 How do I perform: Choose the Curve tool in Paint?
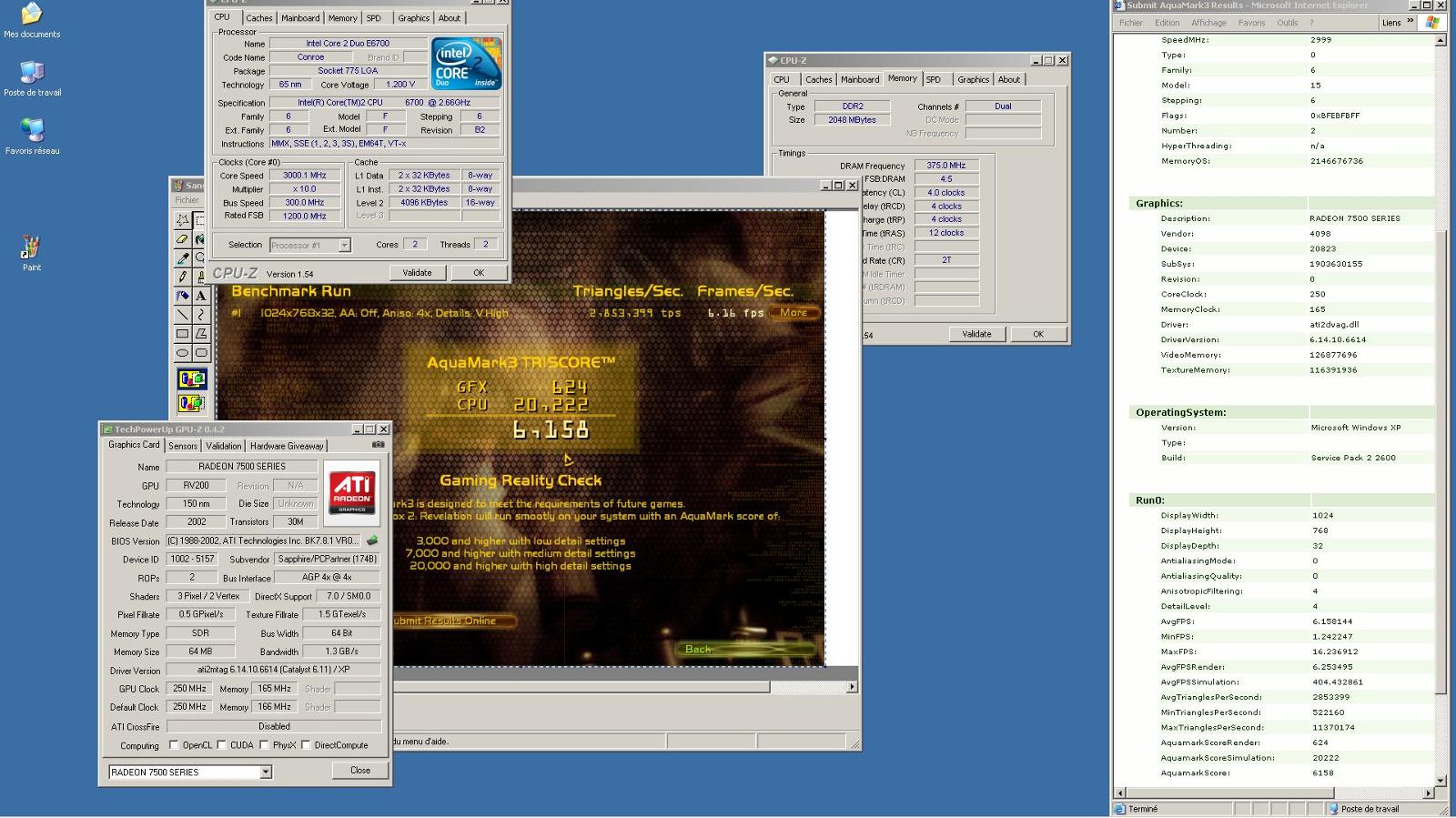coord(201,315)
